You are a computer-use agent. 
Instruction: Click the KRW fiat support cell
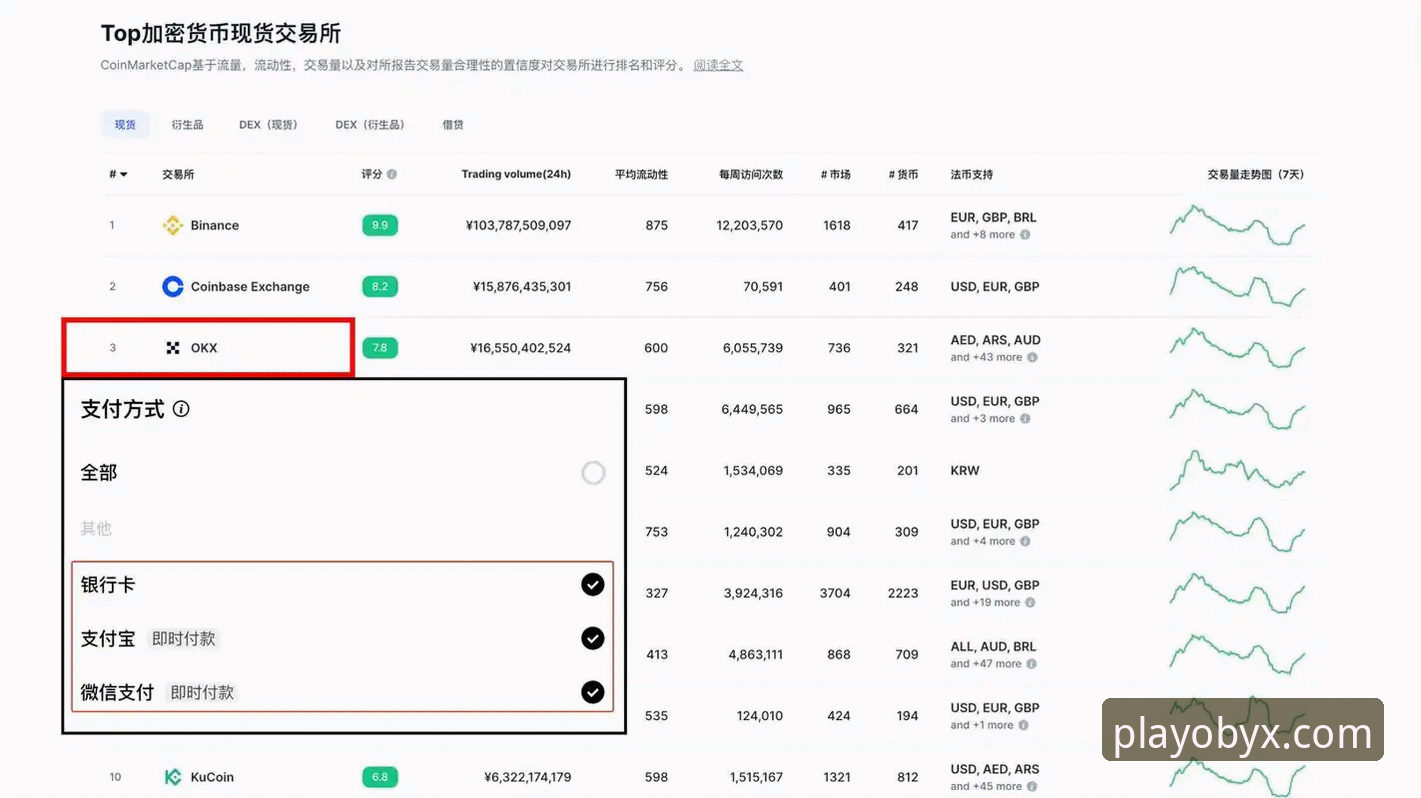tap(965, 470)
